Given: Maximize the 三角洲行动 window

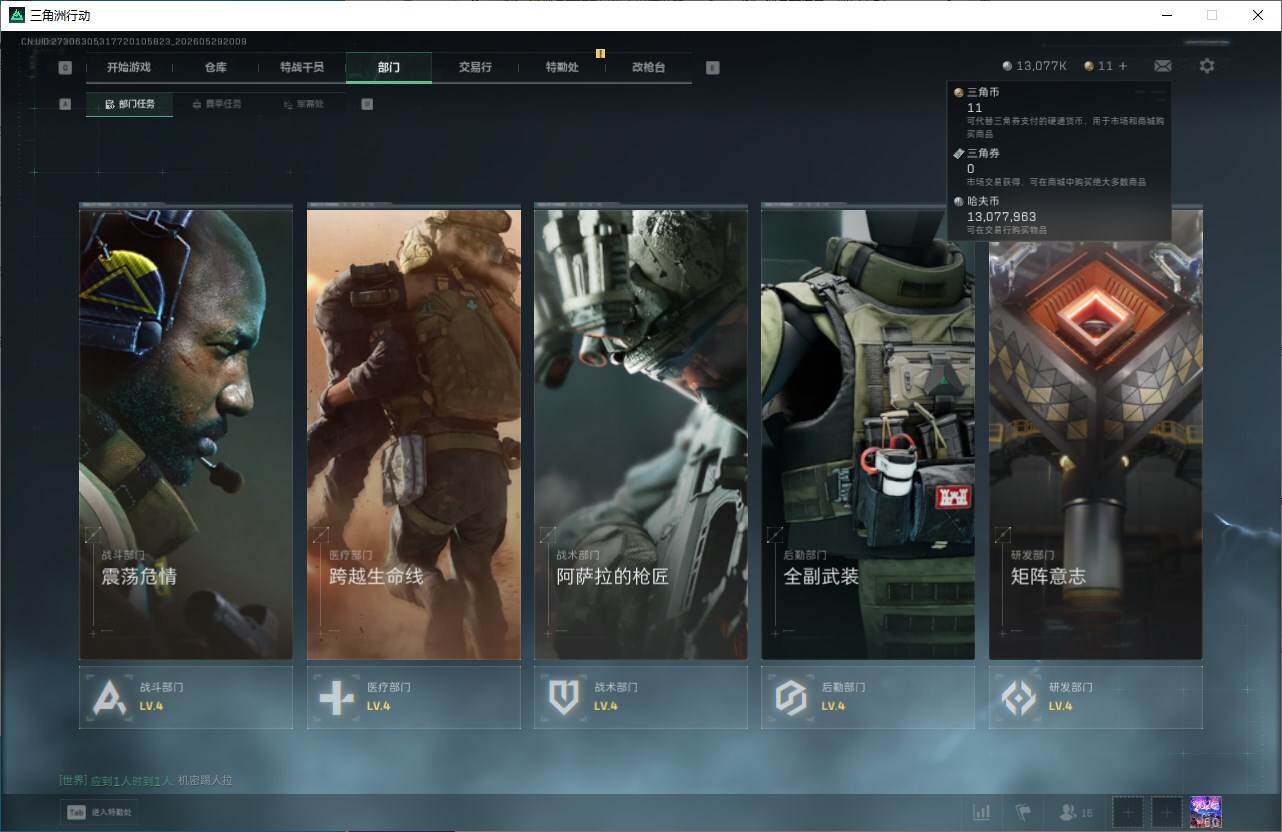Looking at the screenshot, I should click(1212, 15).
